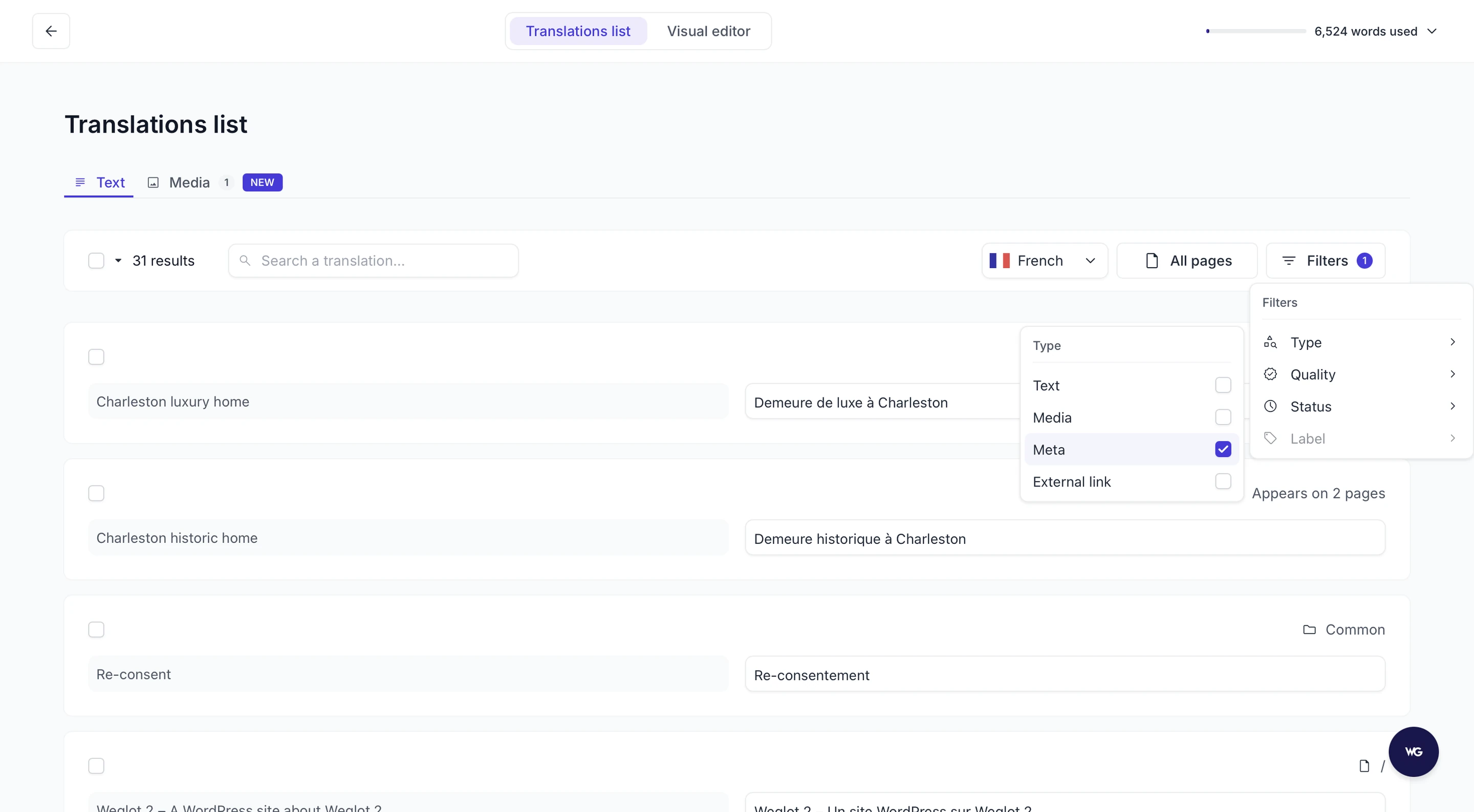Open the Text tab

point(100,183)
